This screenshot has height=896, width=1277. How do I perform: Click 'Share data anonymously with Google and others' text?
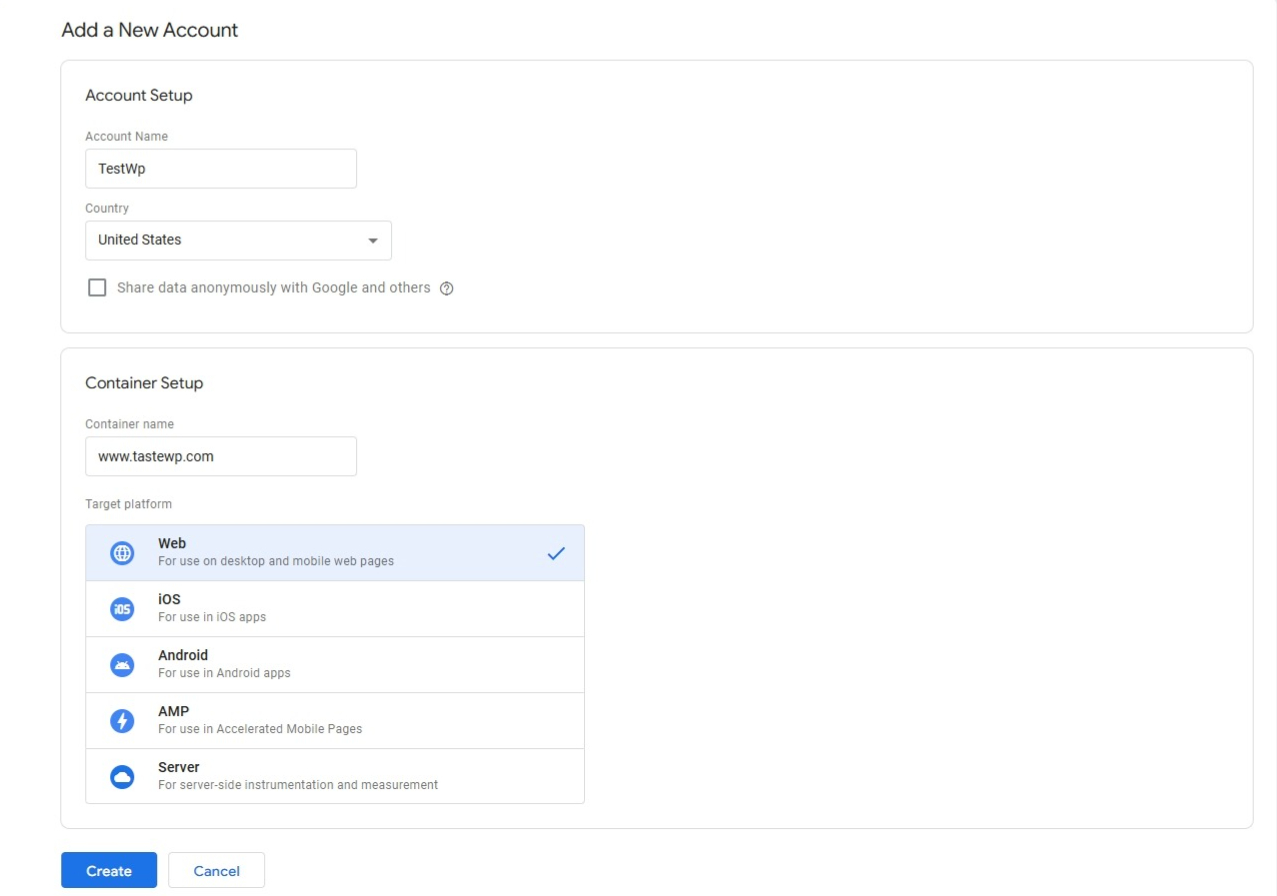tap(274, 288)
